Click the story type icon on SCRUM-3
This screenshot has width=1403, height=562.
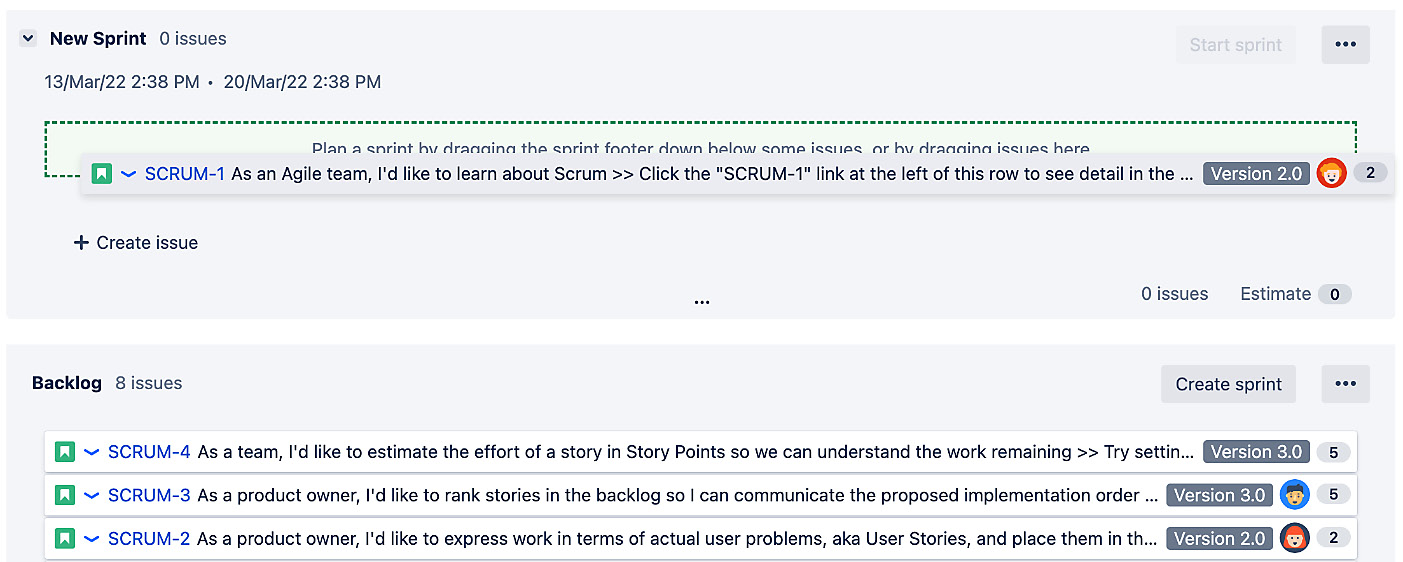click(65, 495)
